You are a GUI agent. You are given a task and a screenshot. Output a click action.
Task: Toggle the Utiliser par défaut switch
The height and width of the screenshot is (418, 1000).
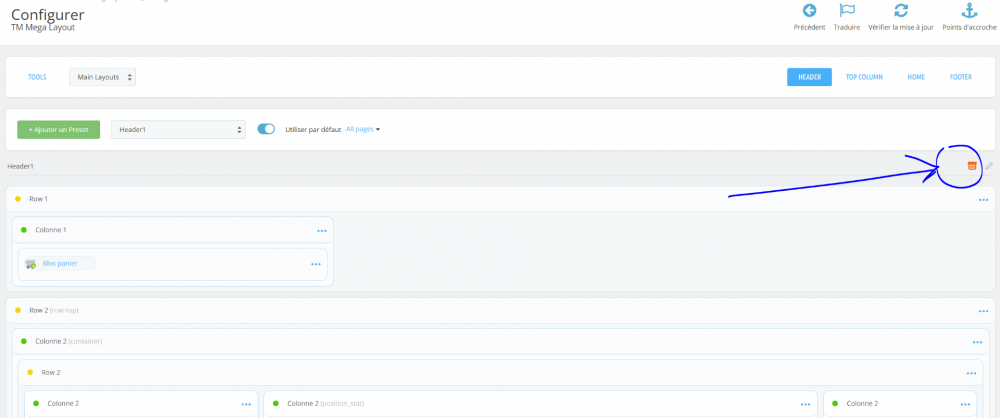point(266,129)
